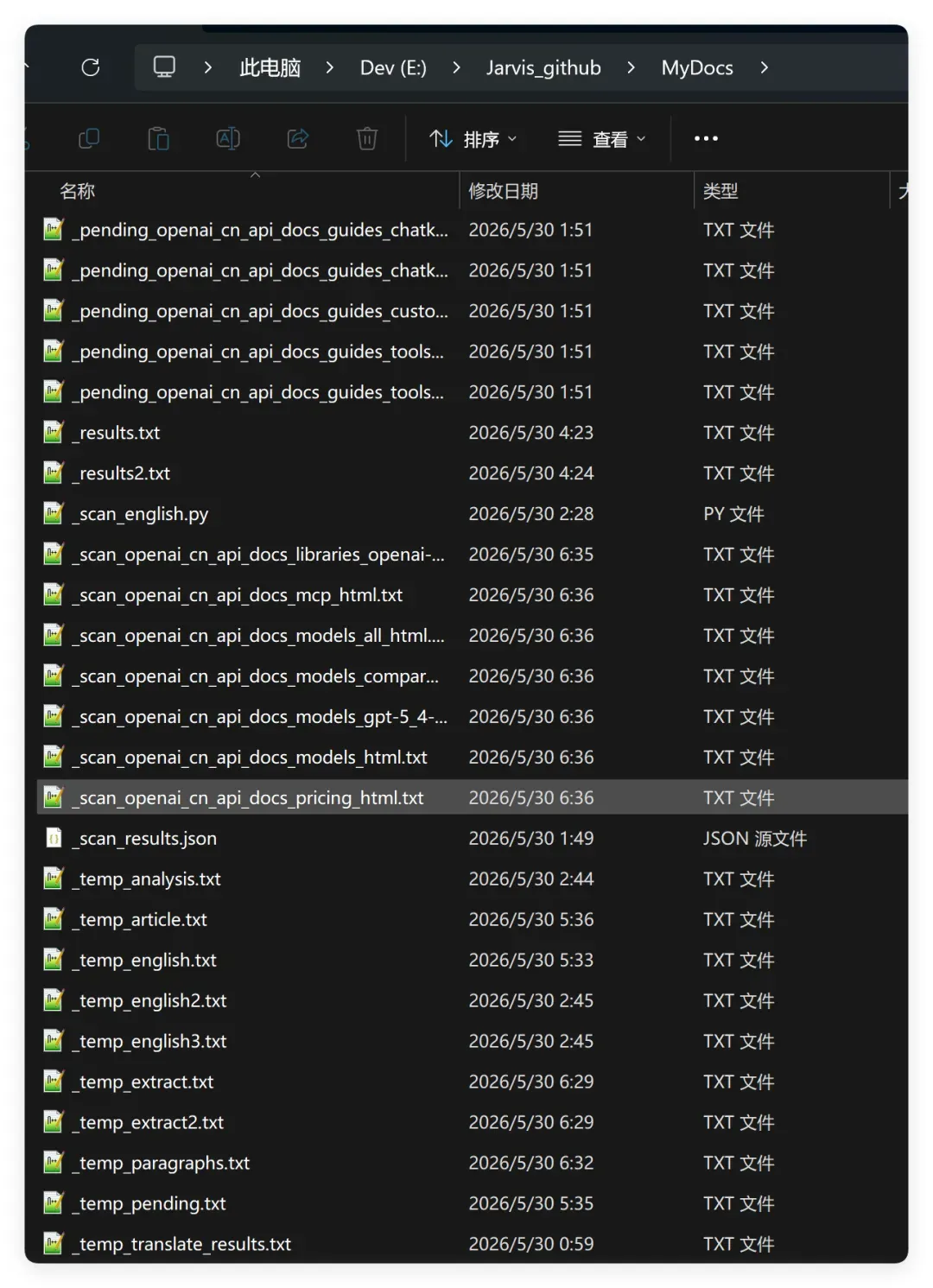This screenshot has height=1288, width=933.
Task: Go to MyDocs in the breadcrumb
Action: (x=697, y=67)
